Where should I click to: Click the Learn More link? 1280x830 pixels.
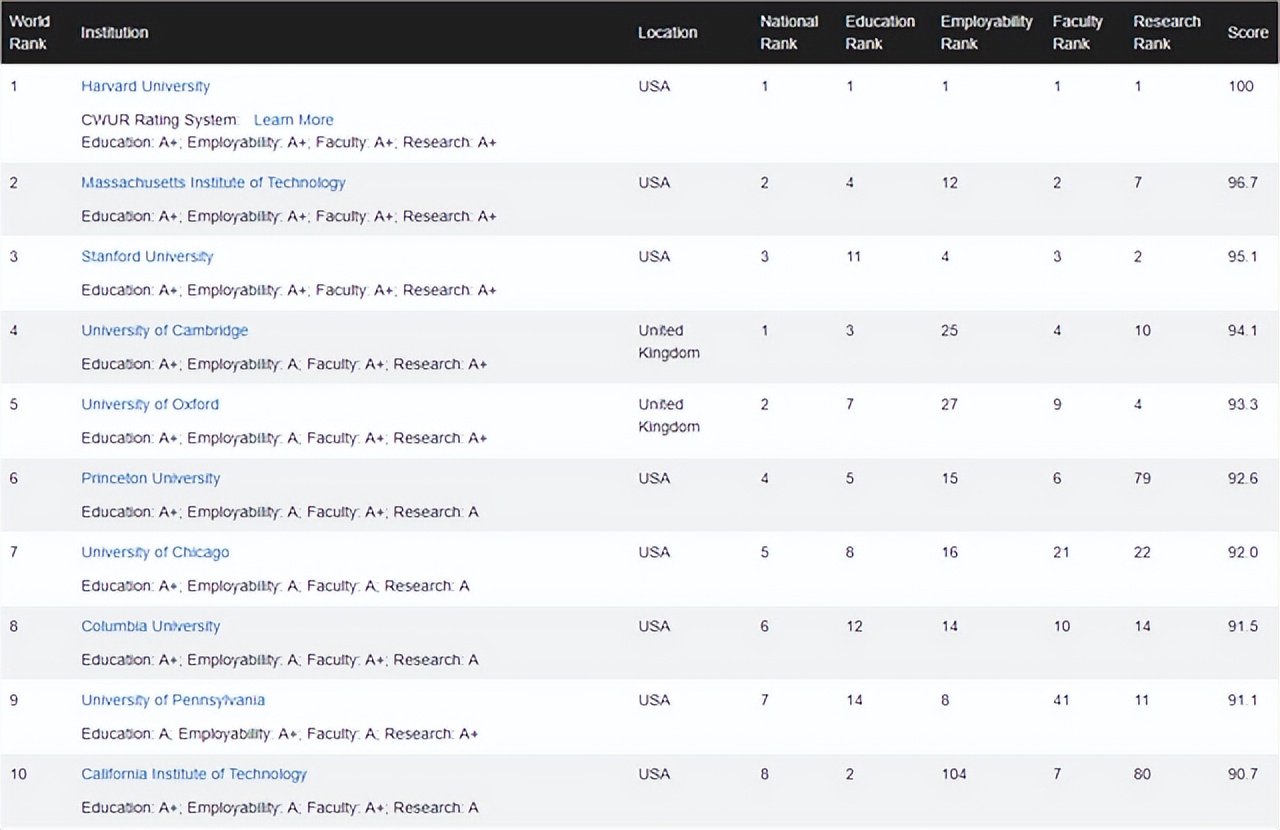293,120
